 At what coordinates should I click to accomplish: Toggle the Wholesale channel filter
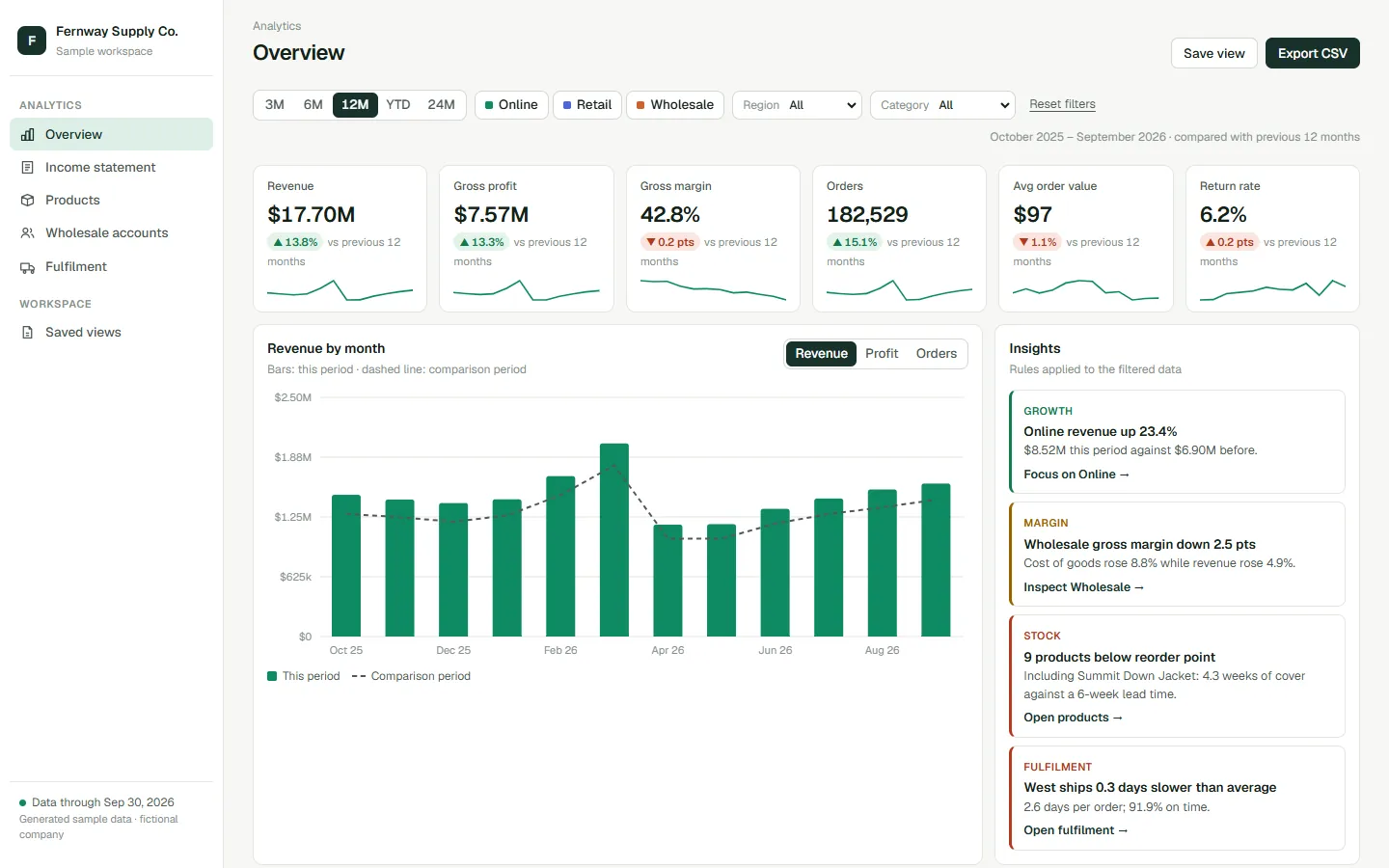pyautogui.click(x=675, y=105)
